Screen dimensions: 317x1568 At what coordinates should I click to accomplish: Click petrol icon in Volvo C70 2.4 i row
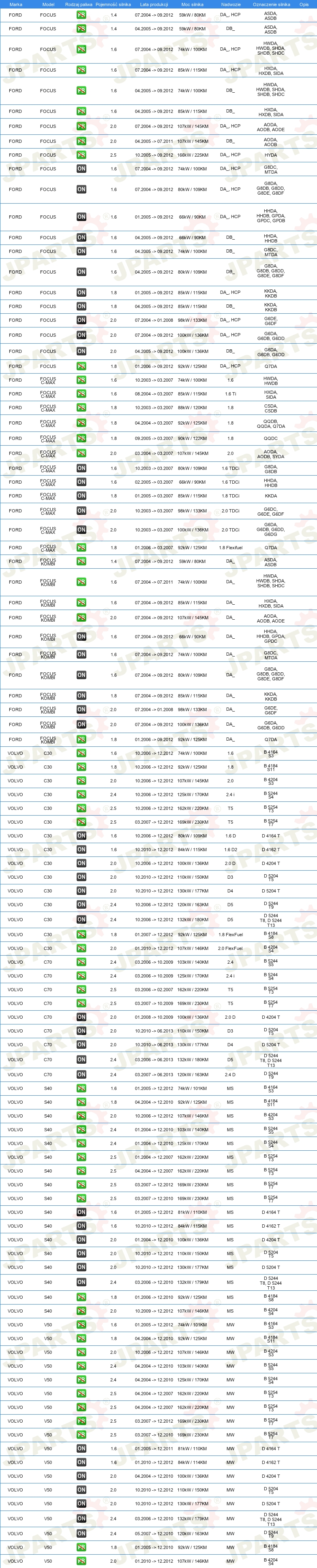point(81,976)
